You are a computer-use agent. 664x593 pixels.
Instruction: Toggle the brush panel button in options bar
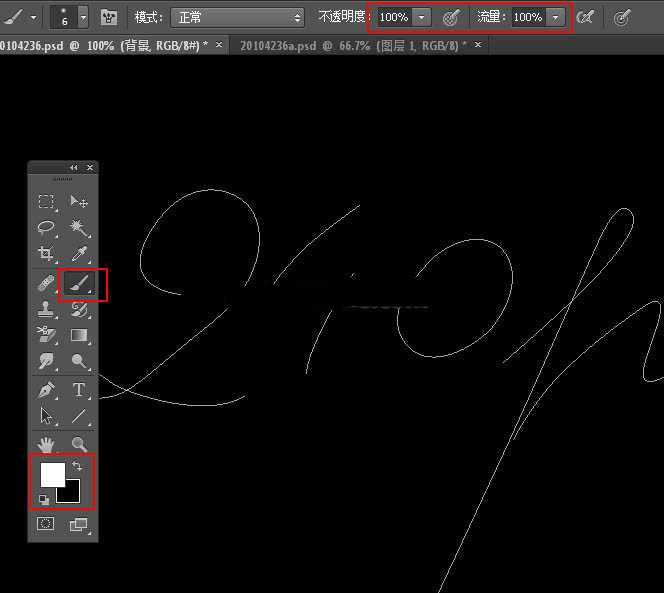[109, 17]
